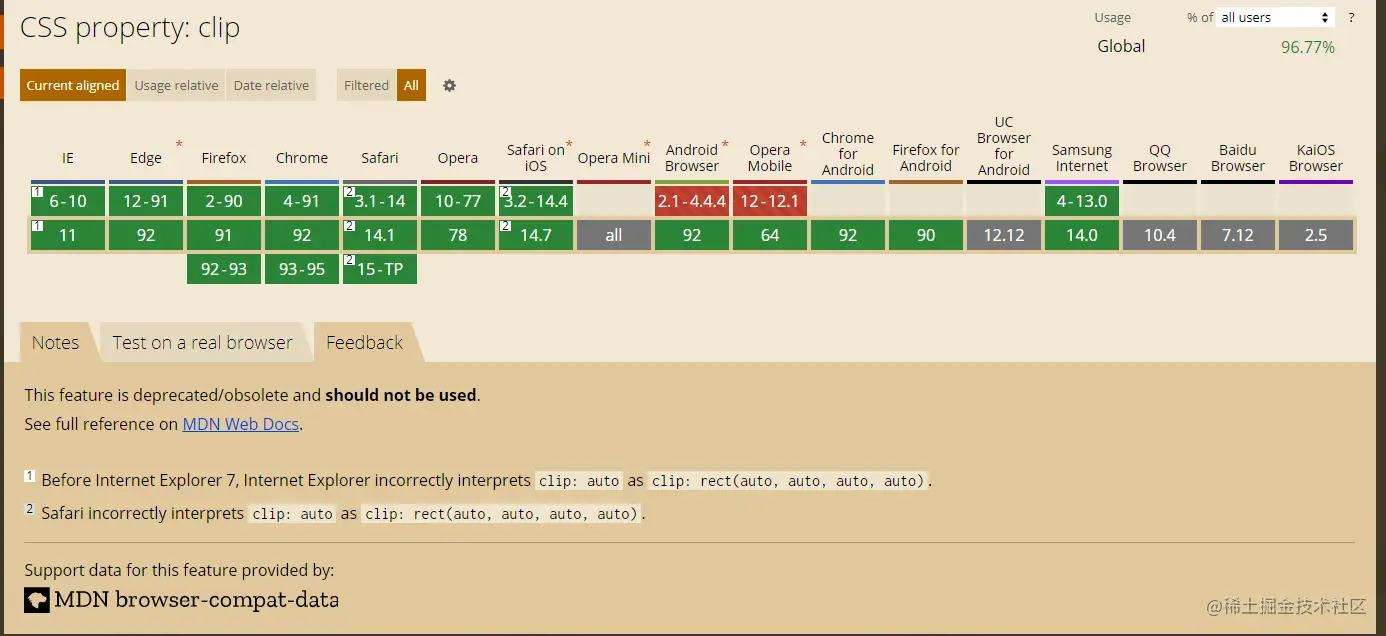Select the KaiOS Browser 2.5 cell

[1316, 235]
